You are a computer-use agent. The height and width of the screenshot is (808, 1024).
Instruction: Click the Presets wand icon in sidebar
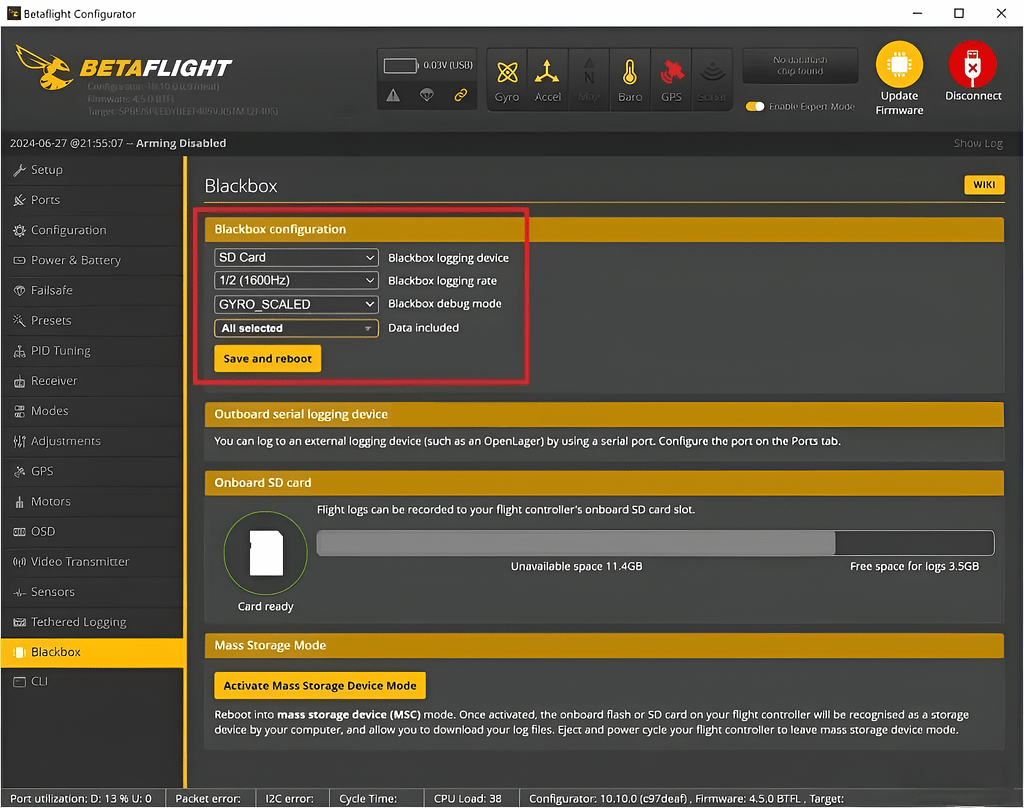[20, 320]
